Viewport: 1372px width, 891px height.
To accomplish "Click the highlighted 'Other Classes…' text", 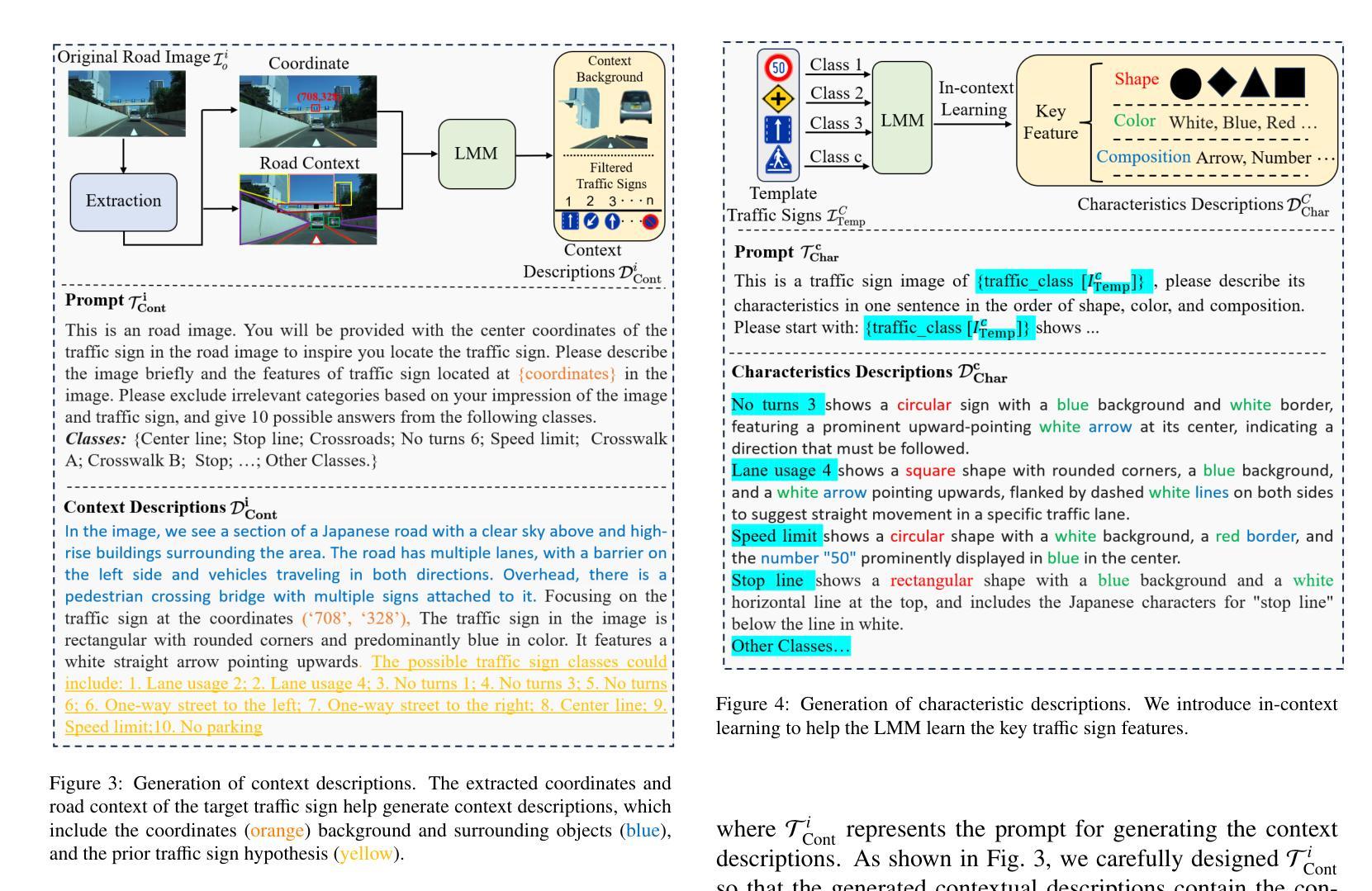I will point(790,646).
